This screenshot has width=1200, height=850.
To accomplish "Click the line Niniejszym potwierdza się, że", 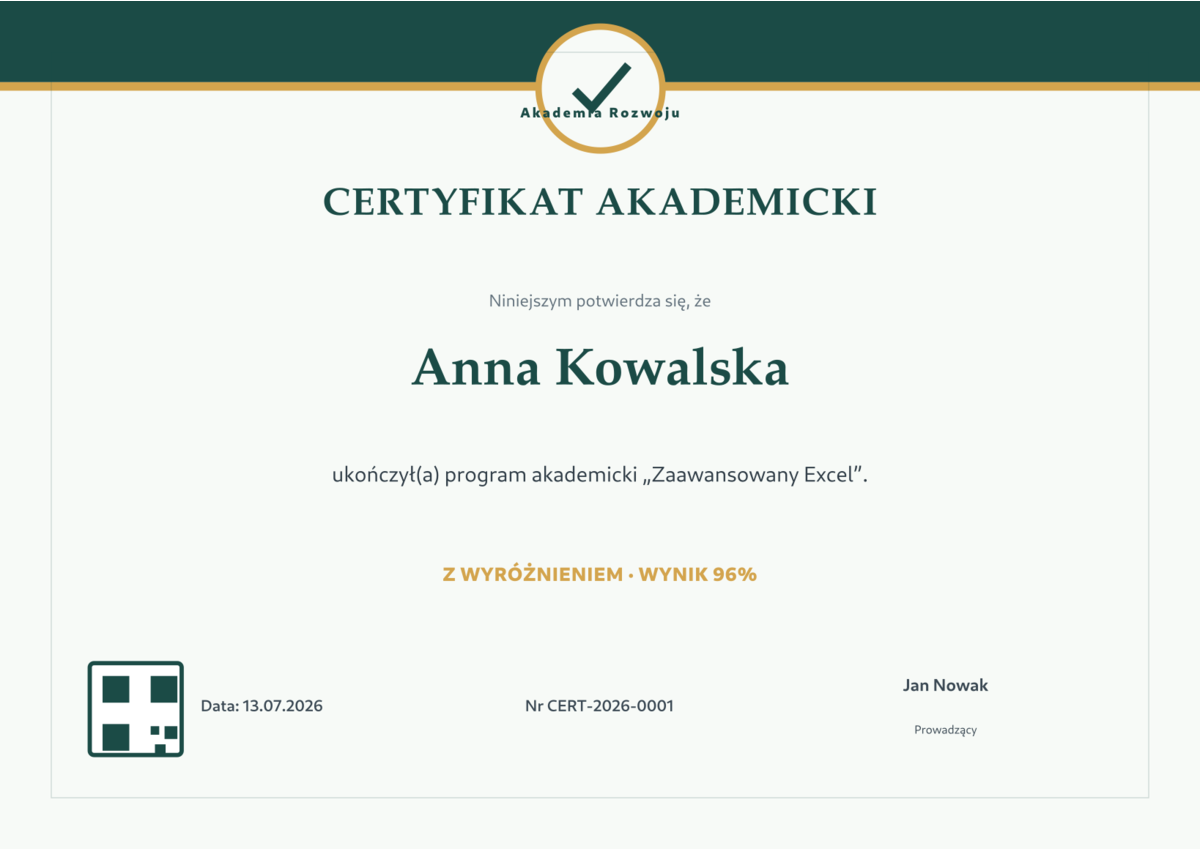I will pos(600,300).
